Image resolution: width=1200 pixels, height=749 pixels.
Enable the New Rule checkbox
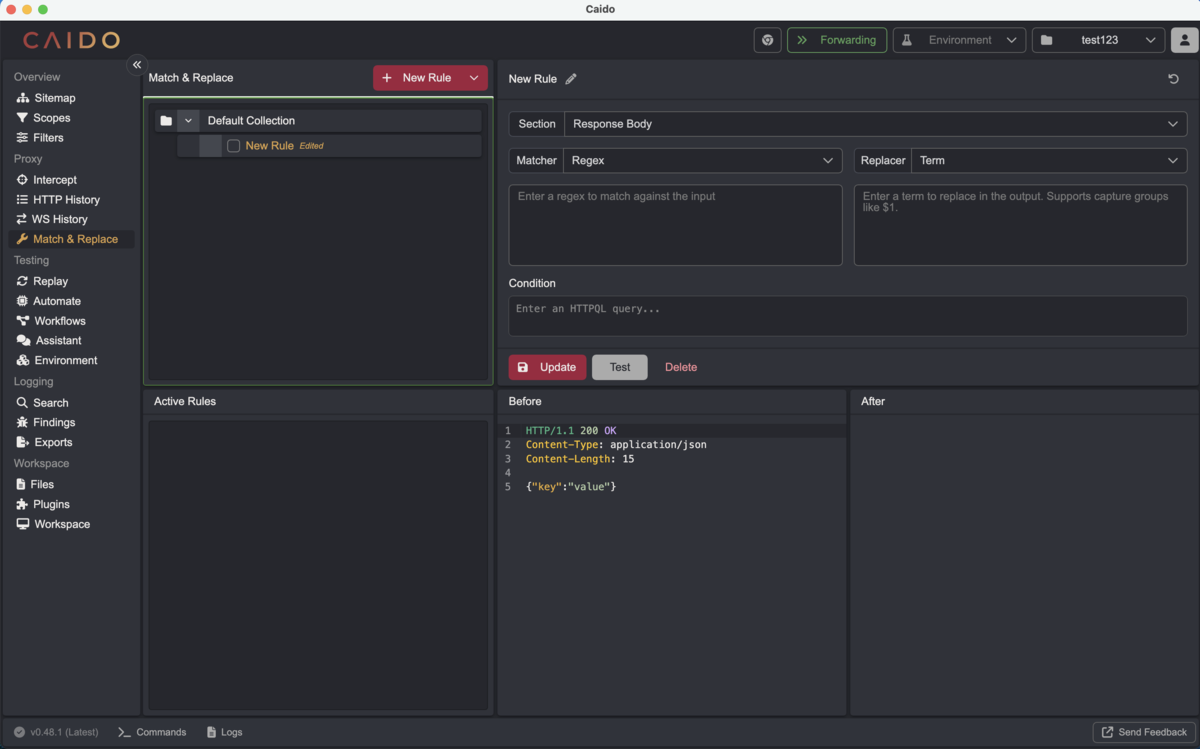point(233,146)
